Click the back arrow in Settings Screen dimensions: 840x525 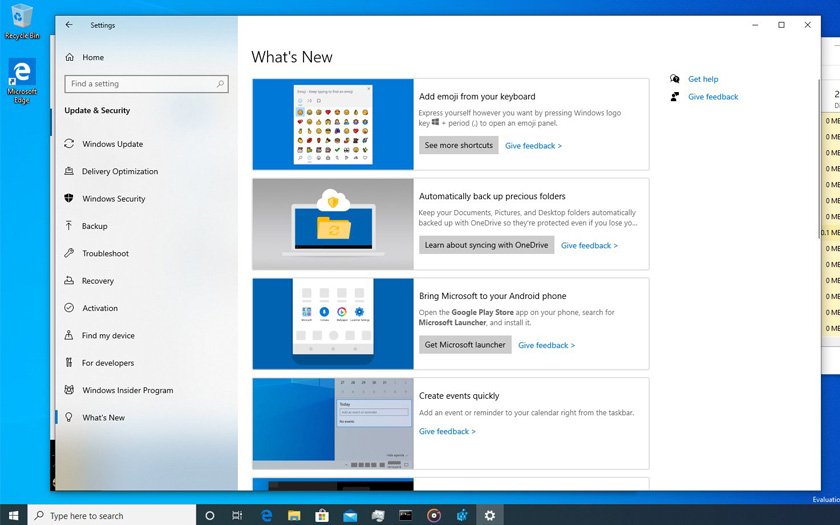(69, 25)
